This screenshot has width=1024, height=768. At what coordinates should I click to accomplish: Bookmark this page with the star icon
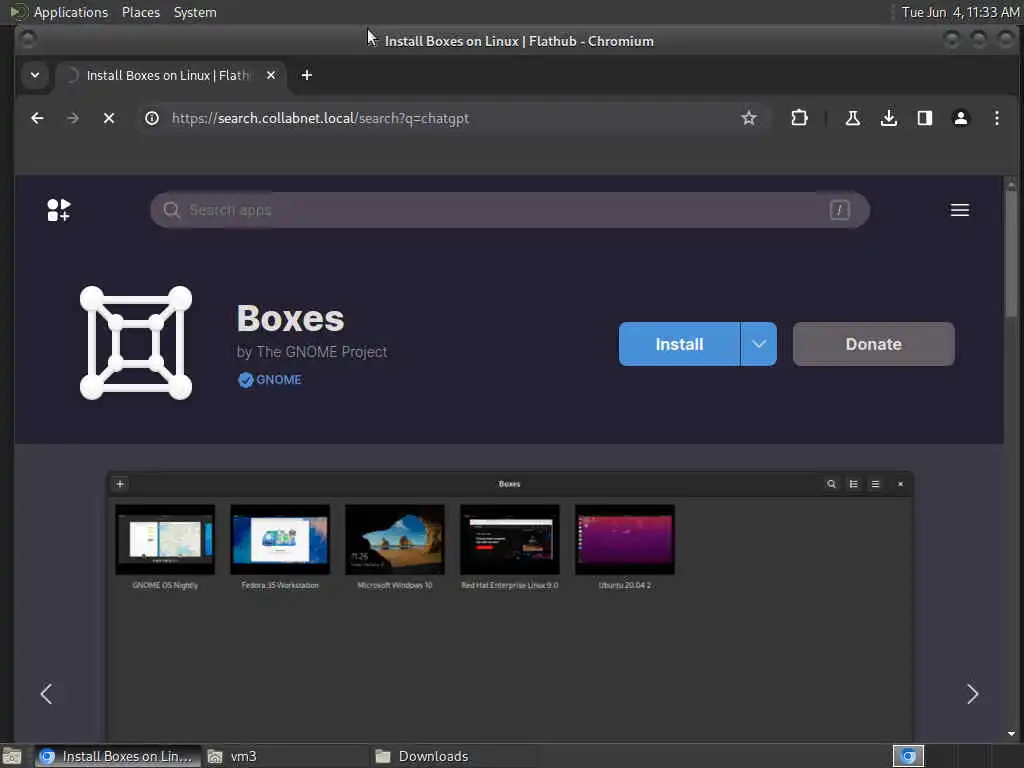[x=748, y=118]
